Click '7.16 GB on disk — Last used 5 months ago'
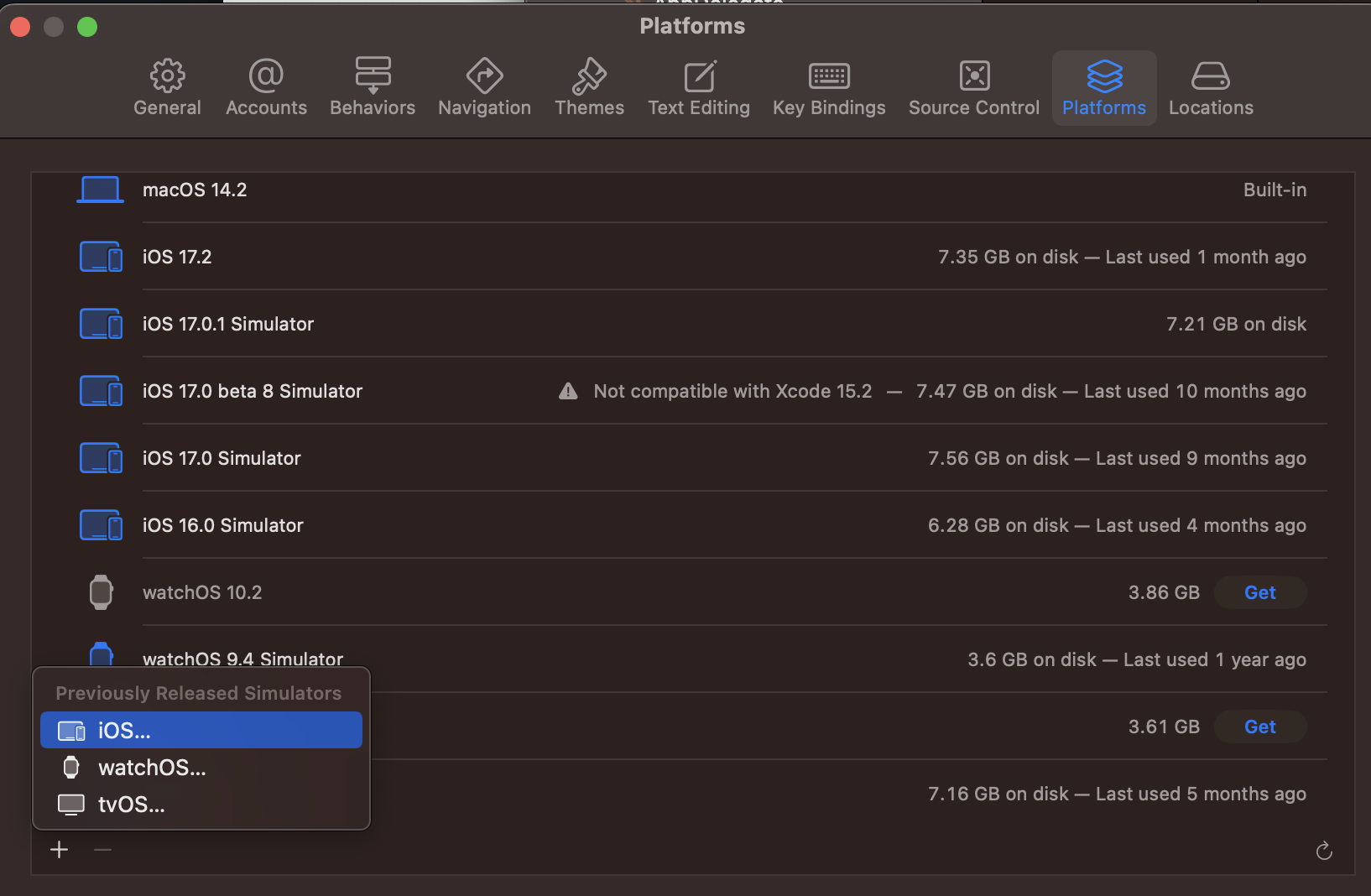 1117,794
